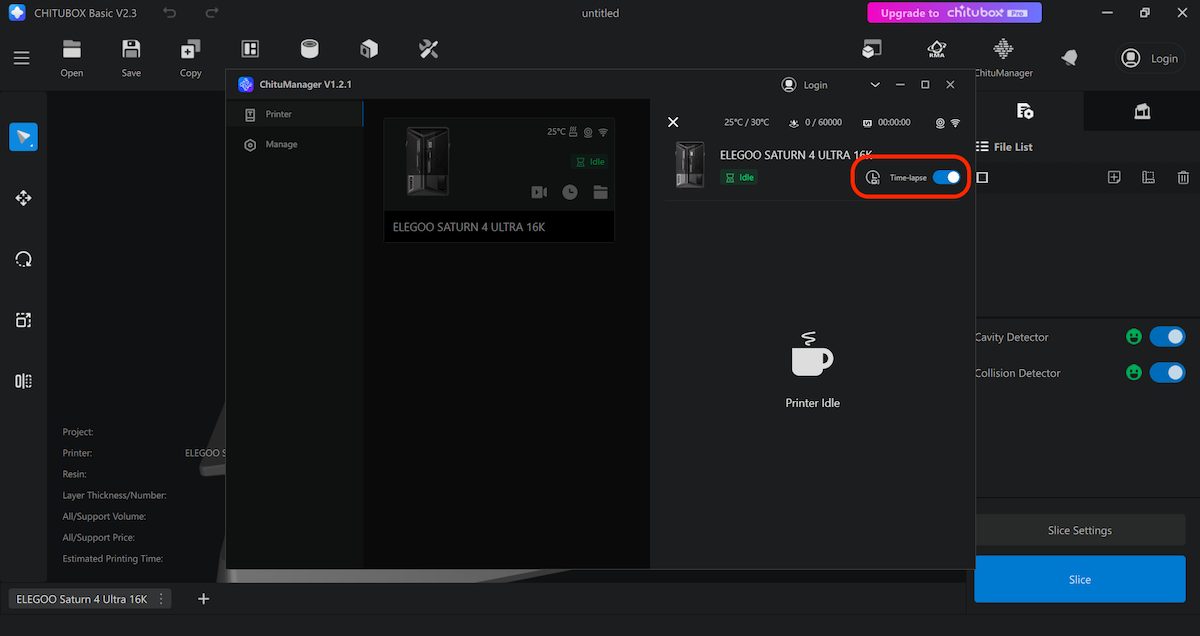
Task: Open camera video icon on printer card
Action: 539,192
